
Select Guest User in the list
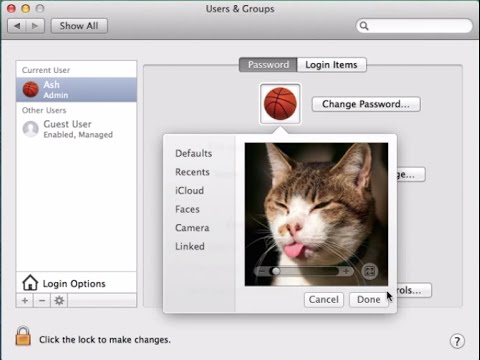point(76,129)
